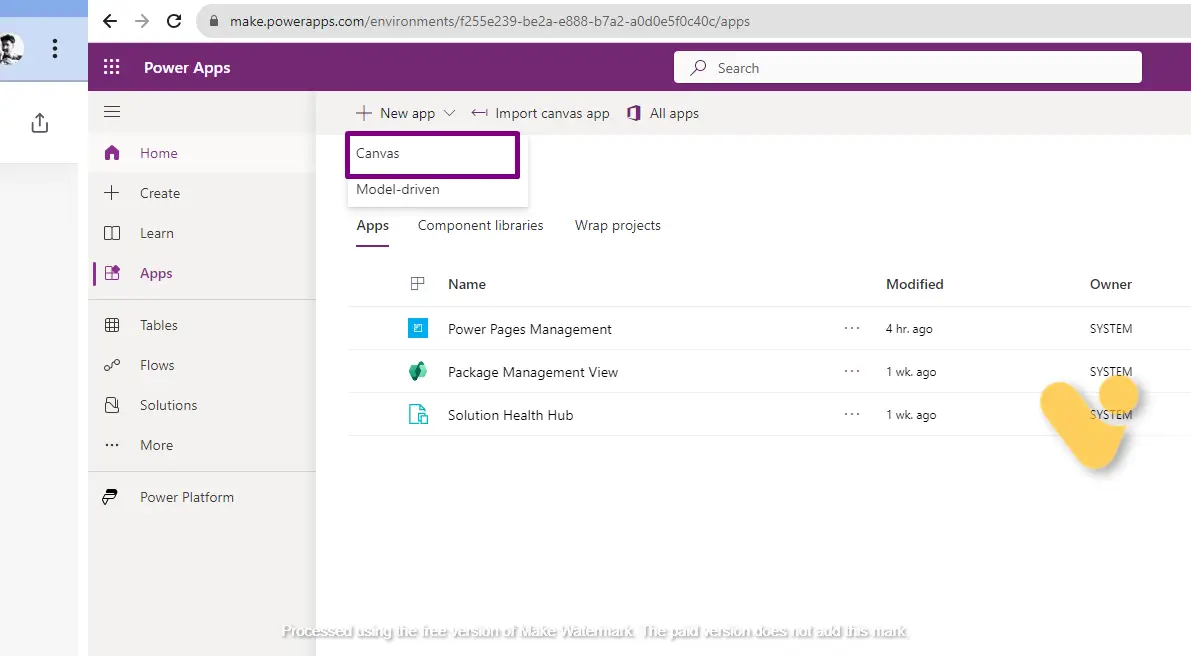
Task: Collapse navigation with the hamburger menu icon
Action: click(112, 112)
